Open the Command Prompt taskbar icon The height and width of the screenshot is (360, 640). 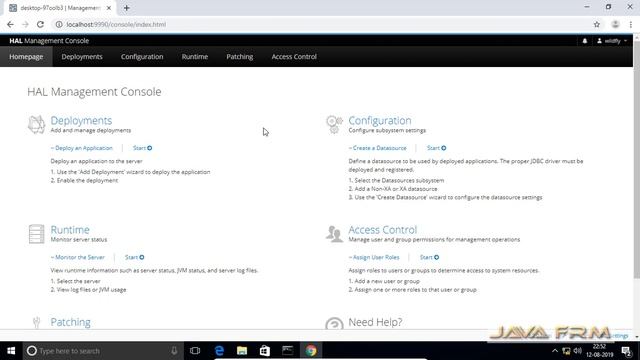click(288, 351)
